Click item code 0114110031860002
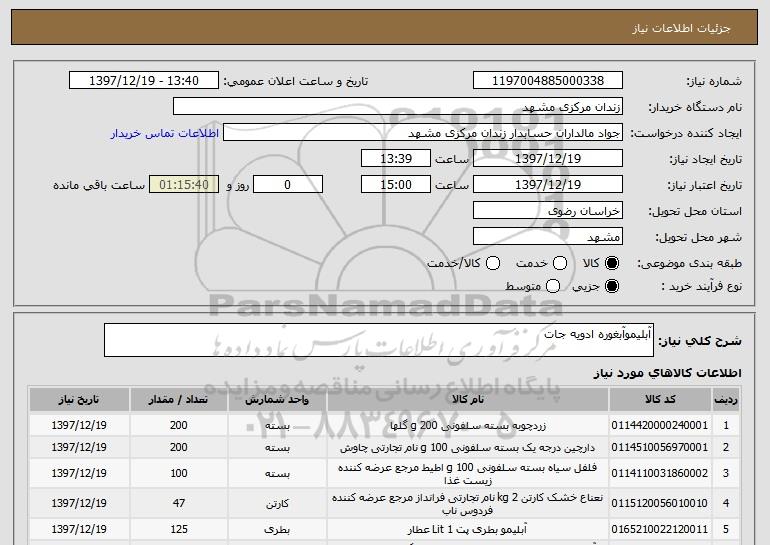This screenshot has height=545, width=770. (x=660, y=473)
